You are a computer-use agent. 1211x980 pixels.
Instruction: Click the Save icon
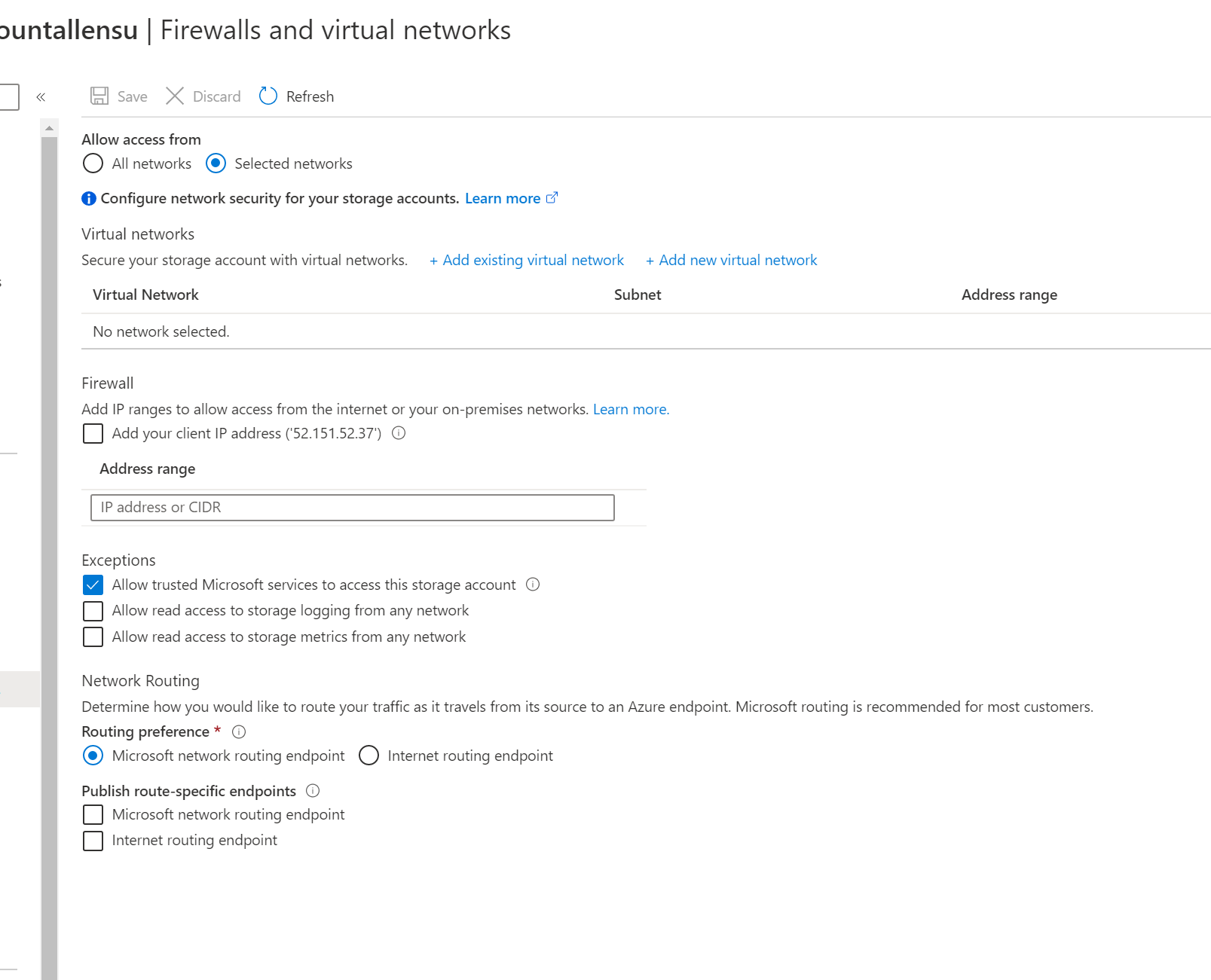pyautogui.click(x=99, y=96)
